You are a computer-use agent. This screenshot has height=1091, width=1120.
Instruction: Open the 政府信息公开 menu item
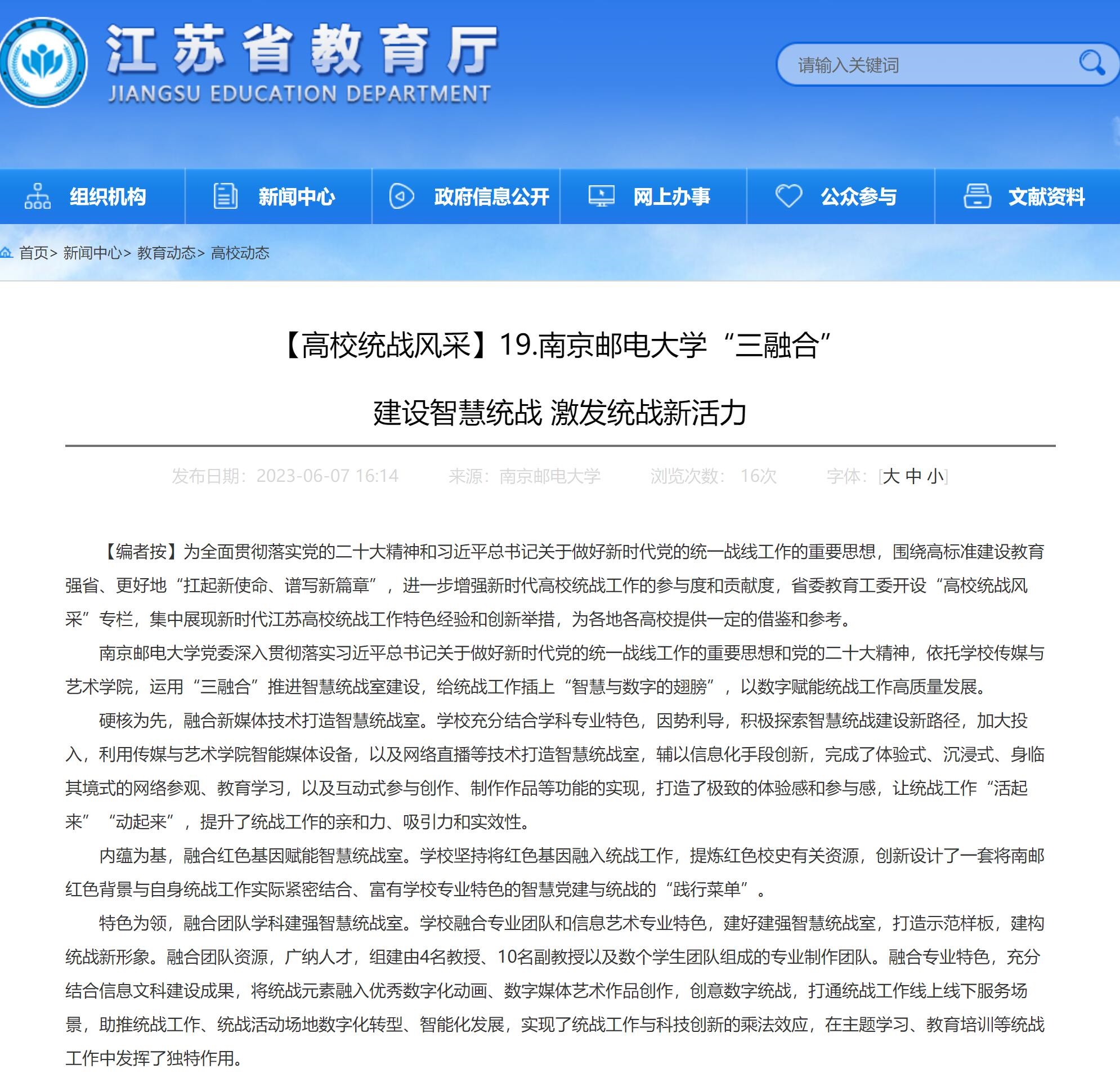(x=491, y=196)
